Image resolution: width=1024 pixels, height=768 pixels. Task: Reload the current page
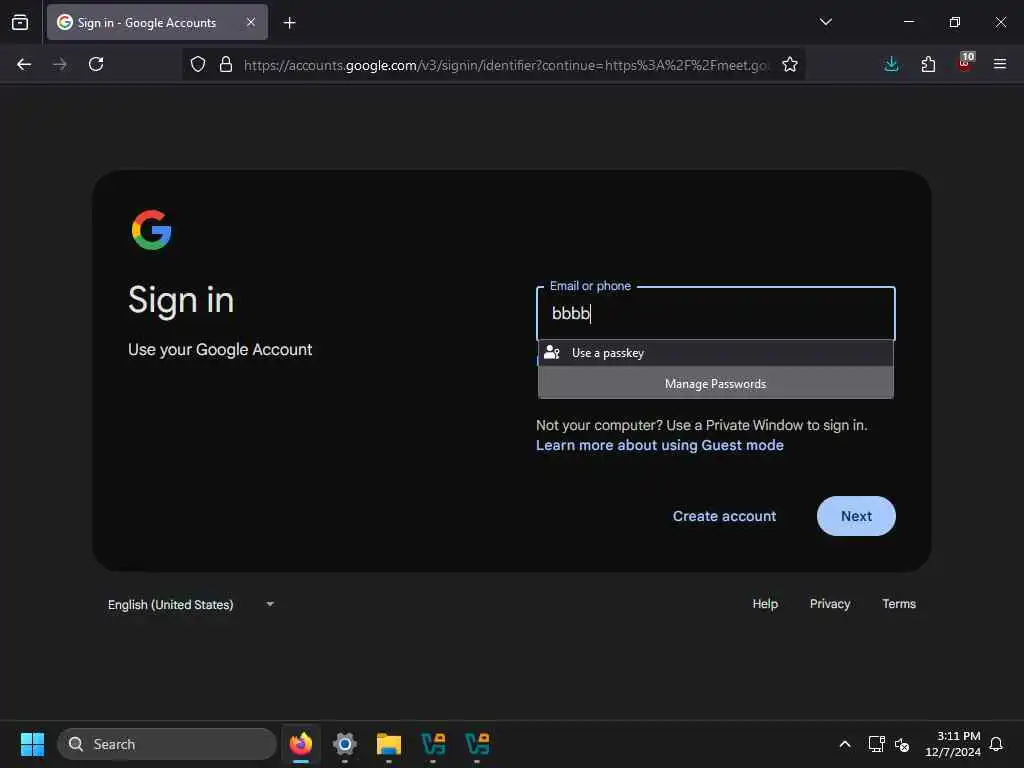click(96, 64)
